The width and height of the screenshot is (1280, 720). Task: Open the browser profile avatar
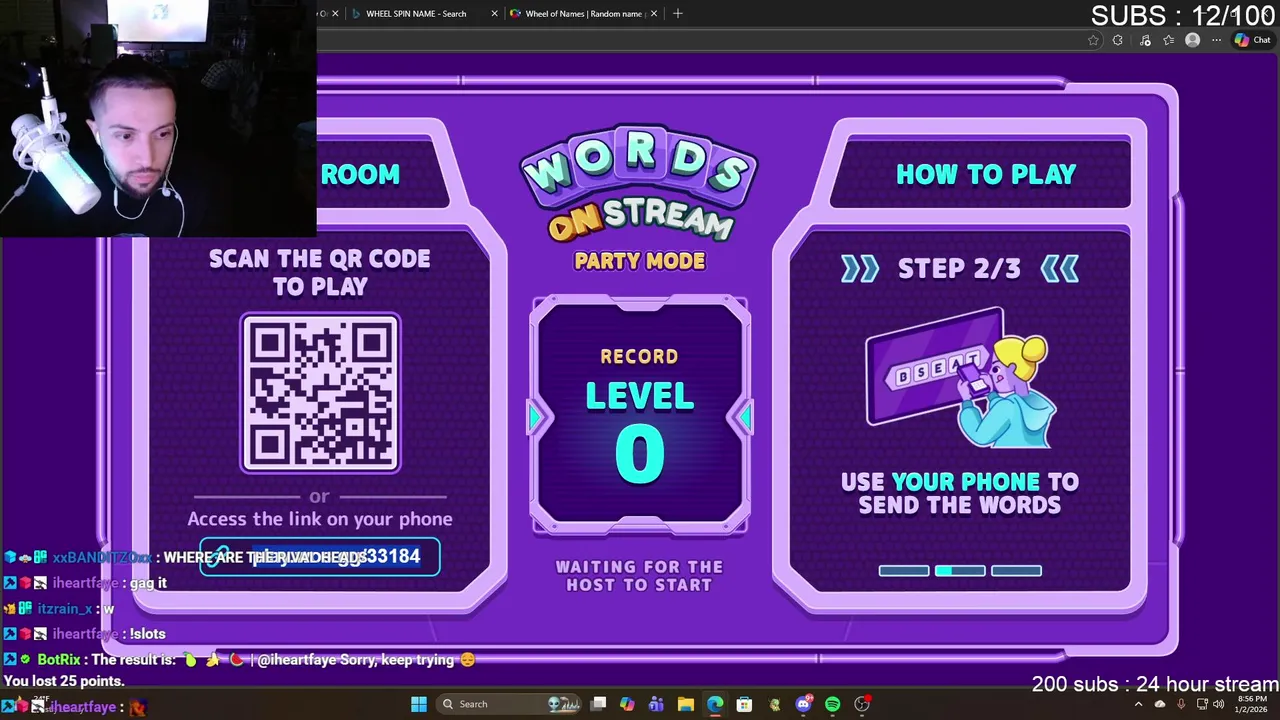1192,40
